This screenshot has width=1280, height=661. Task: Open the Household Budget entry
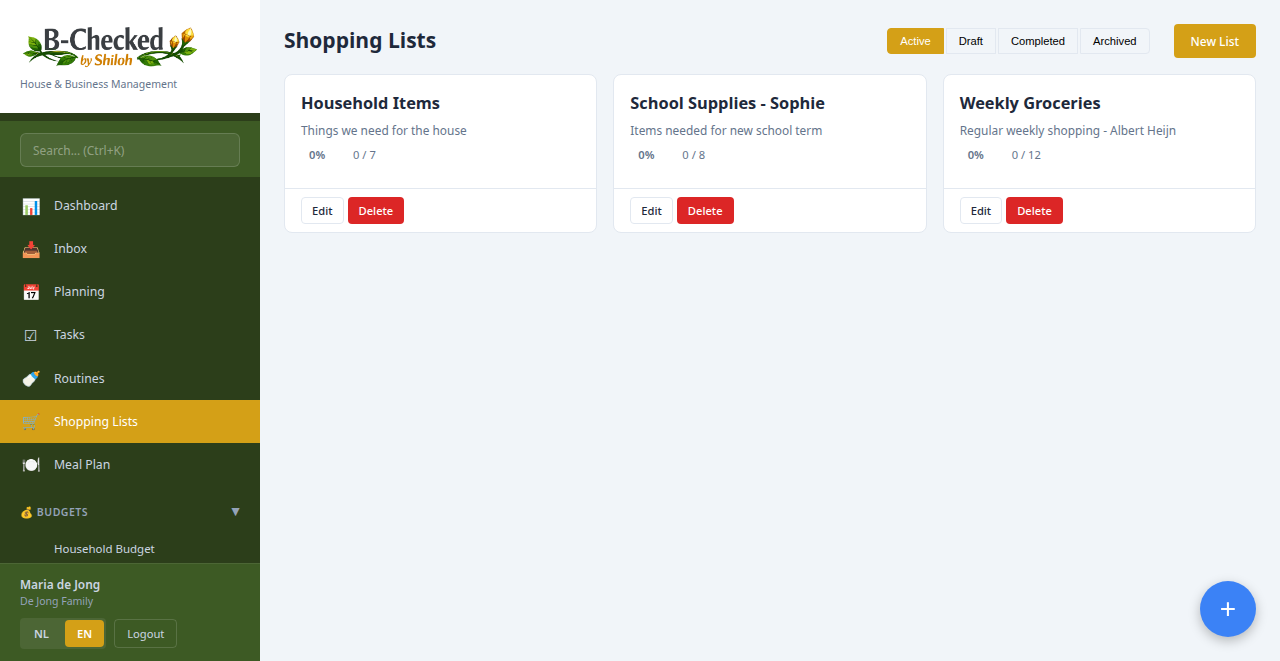(x=103, y=549)
